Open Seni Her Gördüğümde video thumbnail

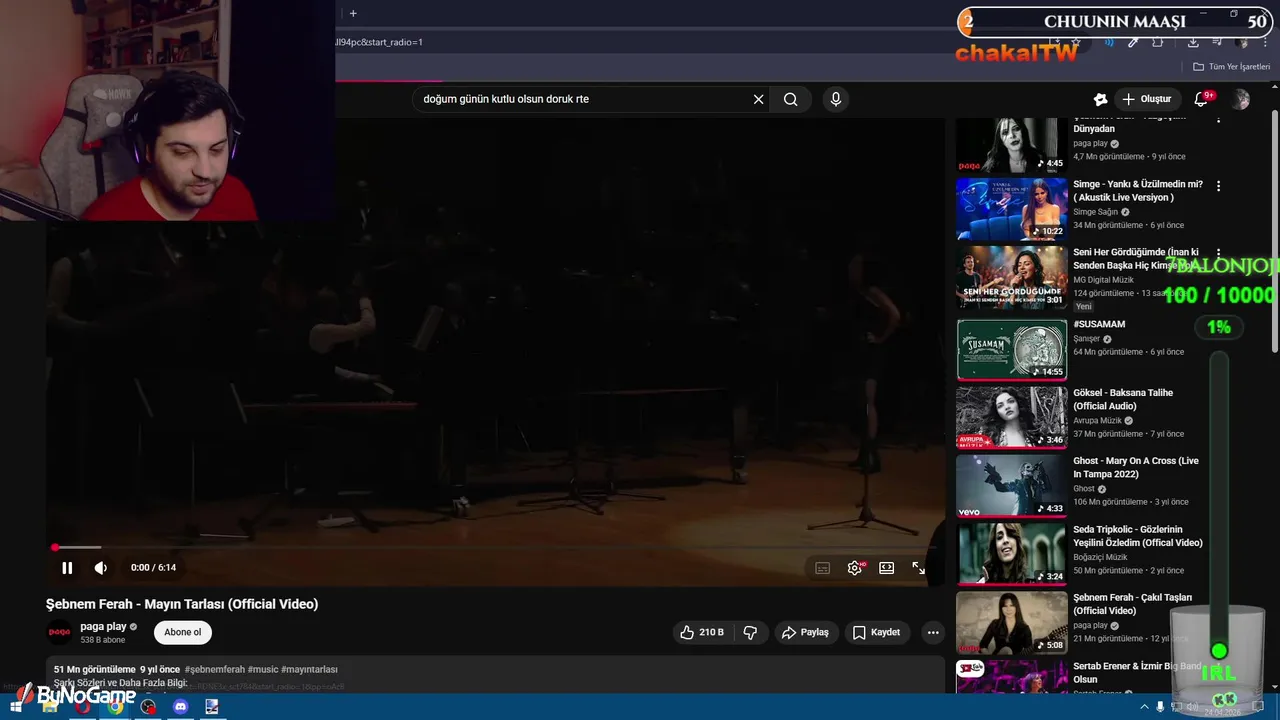tap(1012, 277)
